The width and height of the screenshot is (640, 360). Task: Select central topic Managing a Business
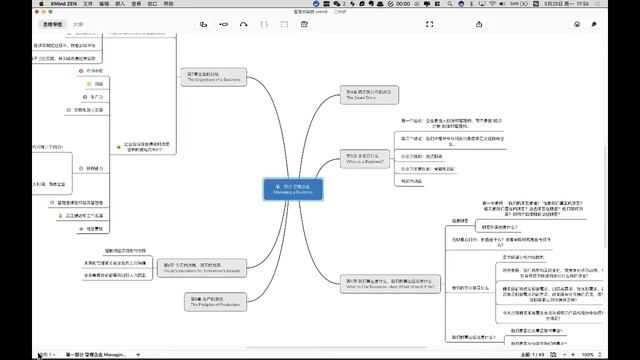(293, 189)
